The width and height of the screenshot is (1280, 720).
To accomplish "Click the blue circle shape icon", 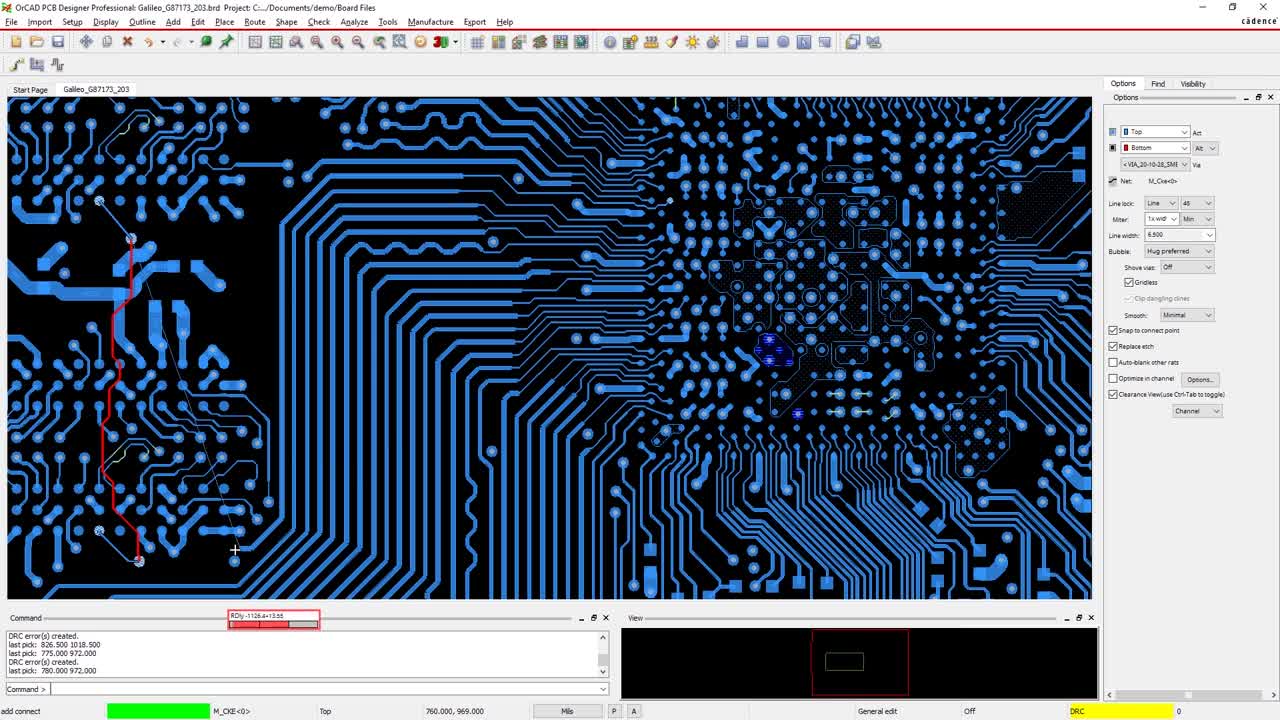I will pos(783,42).
